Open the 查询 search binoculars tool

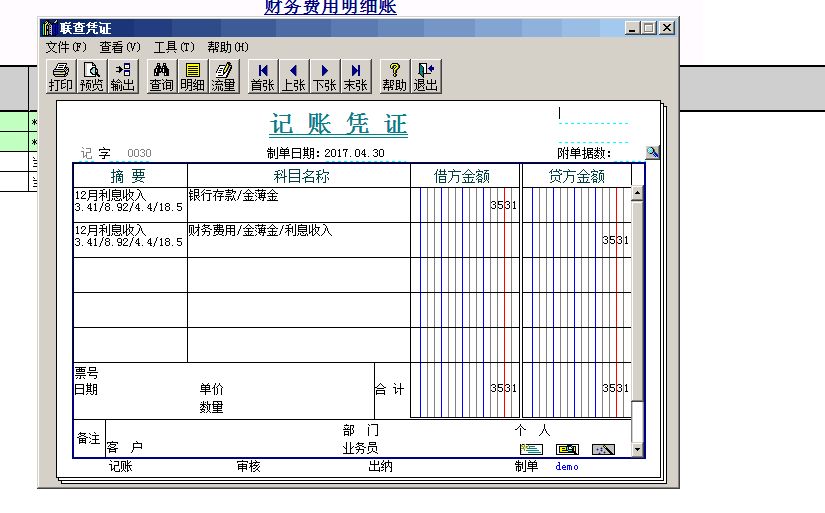click(x=161, y=77)
